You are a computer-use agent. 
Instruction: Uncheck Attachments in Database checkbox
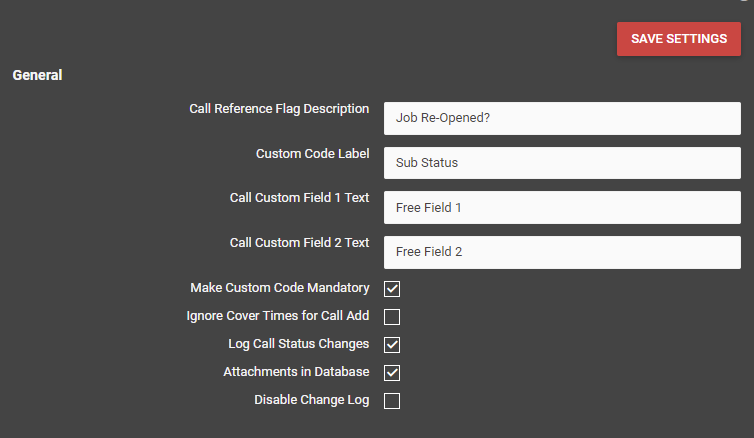(x=392, y=373)
